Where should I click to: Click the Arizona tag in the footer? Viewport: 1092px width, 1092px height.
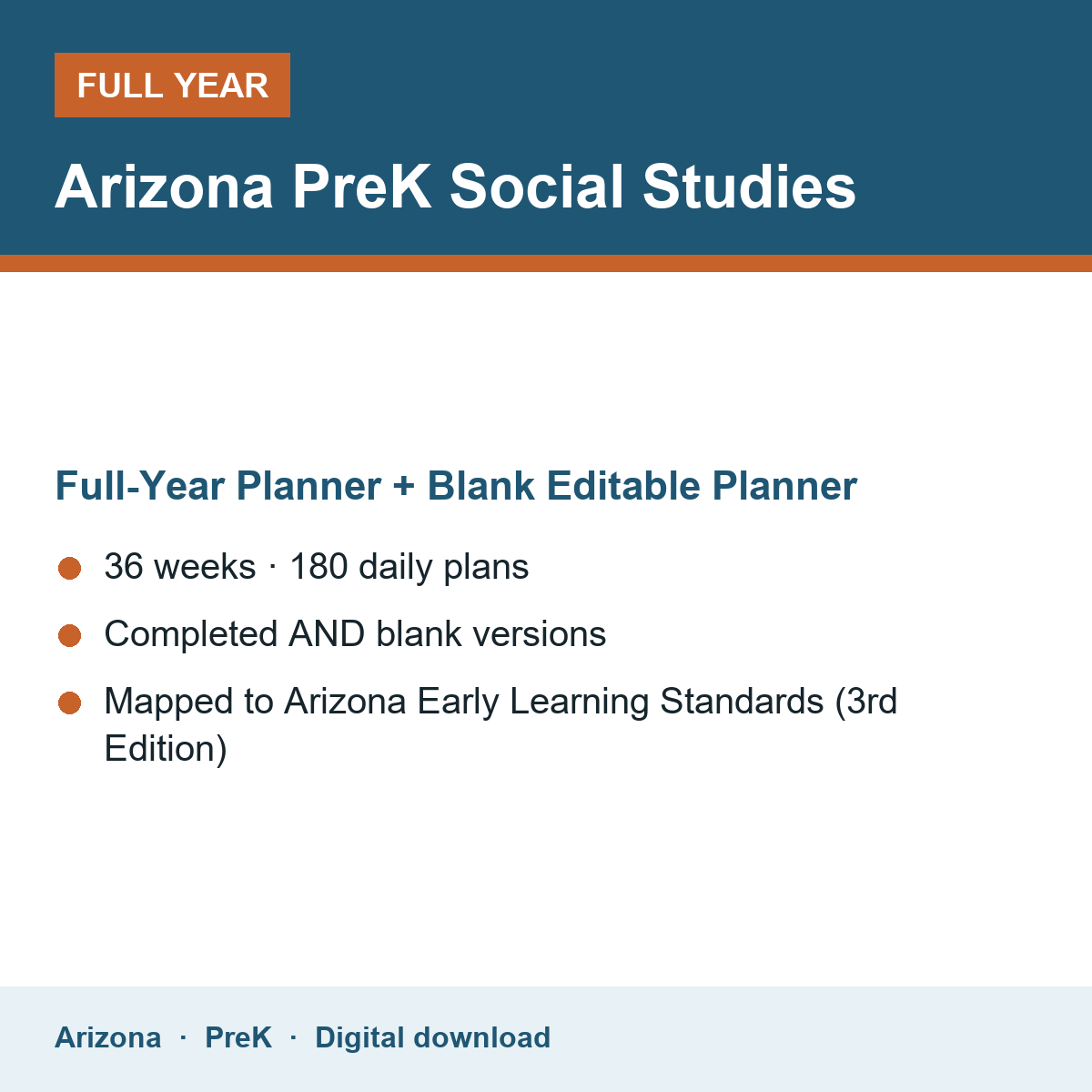(108, 1037)
